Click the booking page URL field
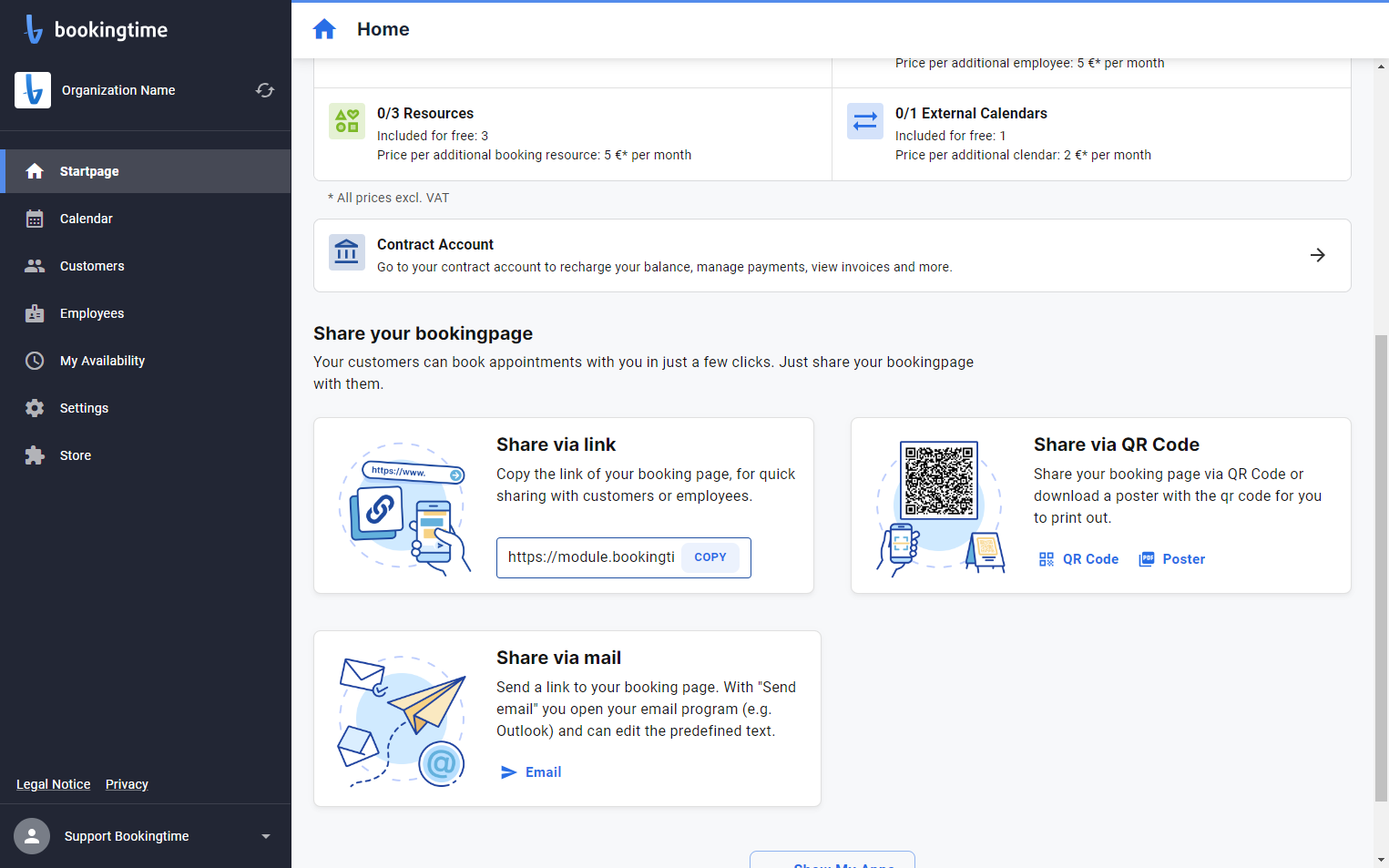The height and width of the screenshot is (868, 1389). tap(591, 557)
